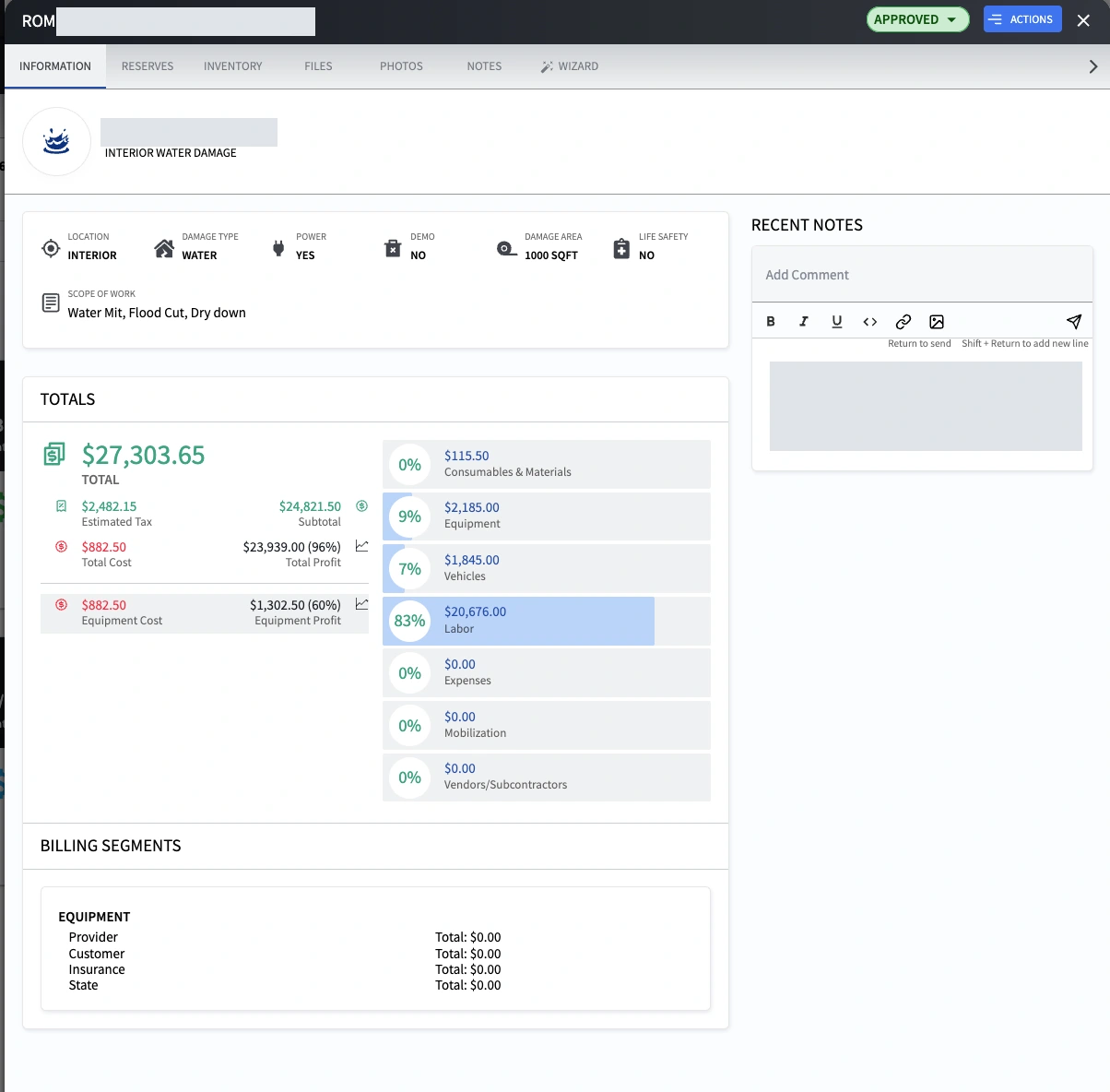Open the APPROVED status dropdown
The height and width of the screenshot is (1092, 1110).
point(917,19)
